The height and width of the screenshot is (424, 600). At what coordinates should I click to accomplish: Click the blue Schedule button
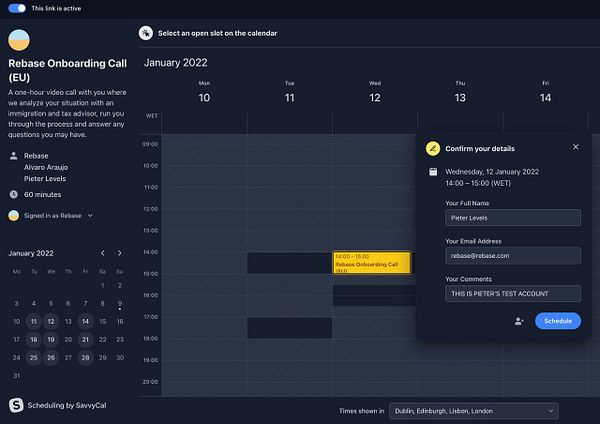point(558,321)
